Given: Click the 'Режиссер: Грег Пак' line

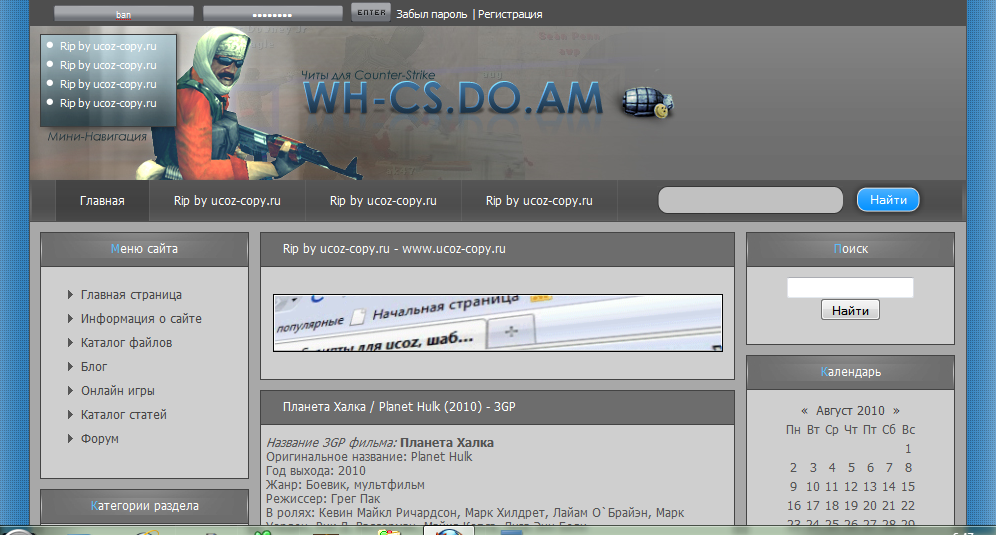Looking at the screenshot, I should point(323,499).
